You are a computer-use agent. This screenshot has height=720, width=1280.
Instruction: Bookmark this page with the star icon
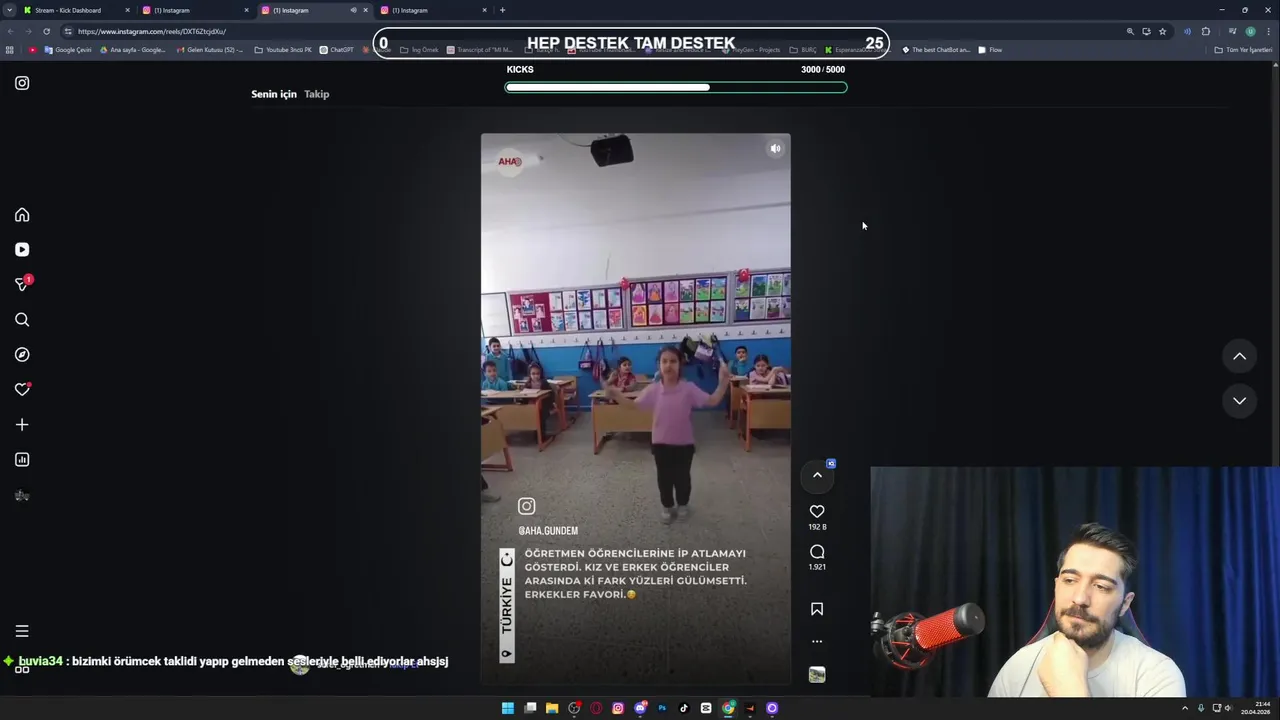pos(1162,31)
